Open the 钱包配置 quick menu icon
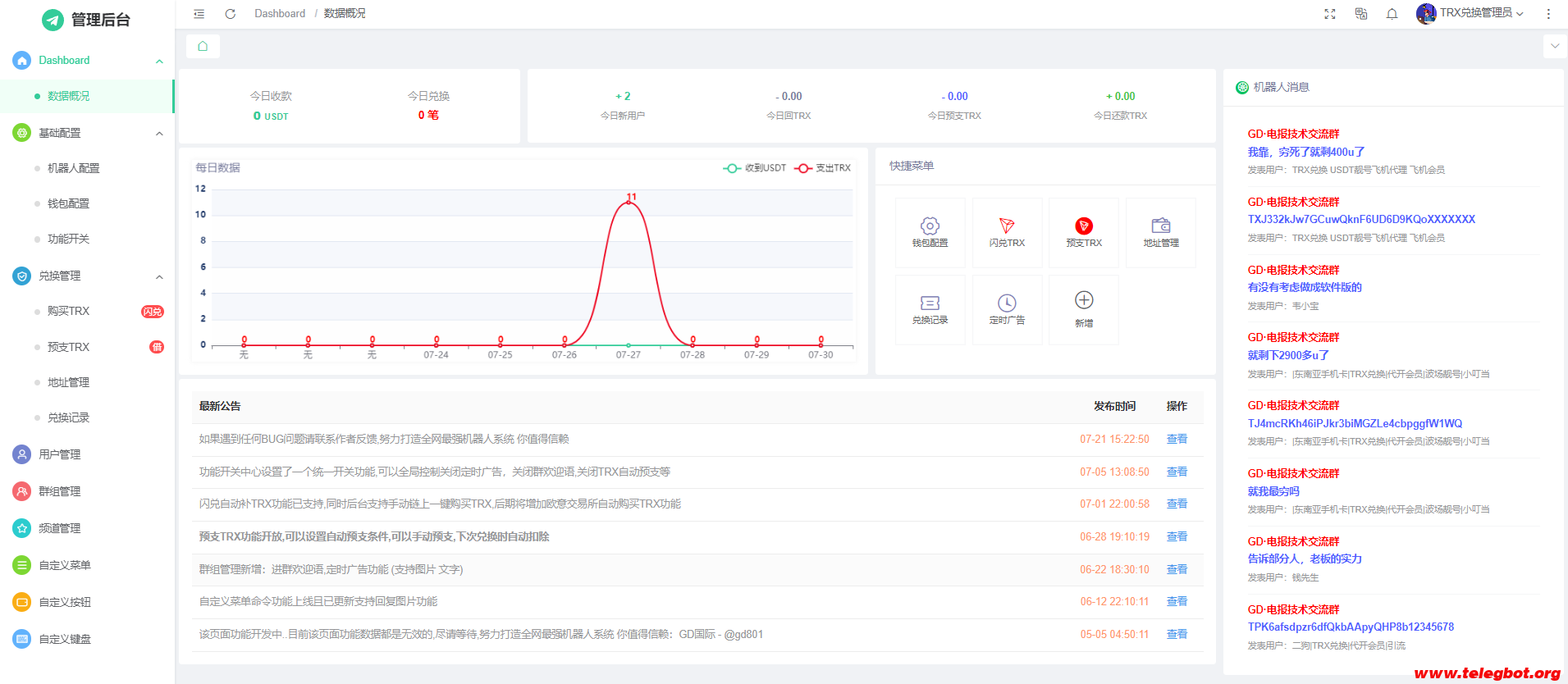 930,232
